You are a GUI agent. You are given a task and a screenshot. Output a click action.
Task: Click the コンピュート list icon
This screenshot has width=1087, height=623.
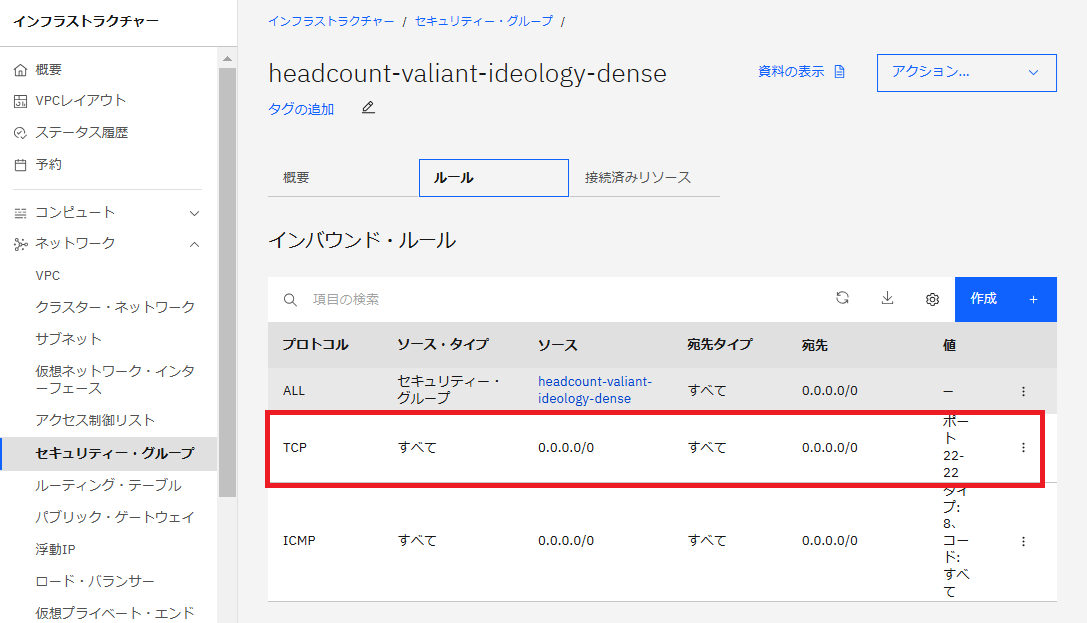[21, 213]
